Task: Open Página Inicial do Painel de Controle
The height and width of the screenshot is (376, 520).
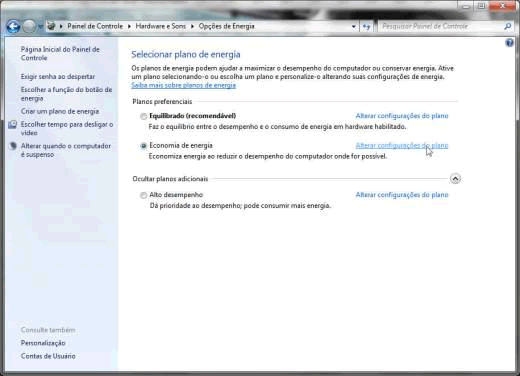Action: pos(60,54)
